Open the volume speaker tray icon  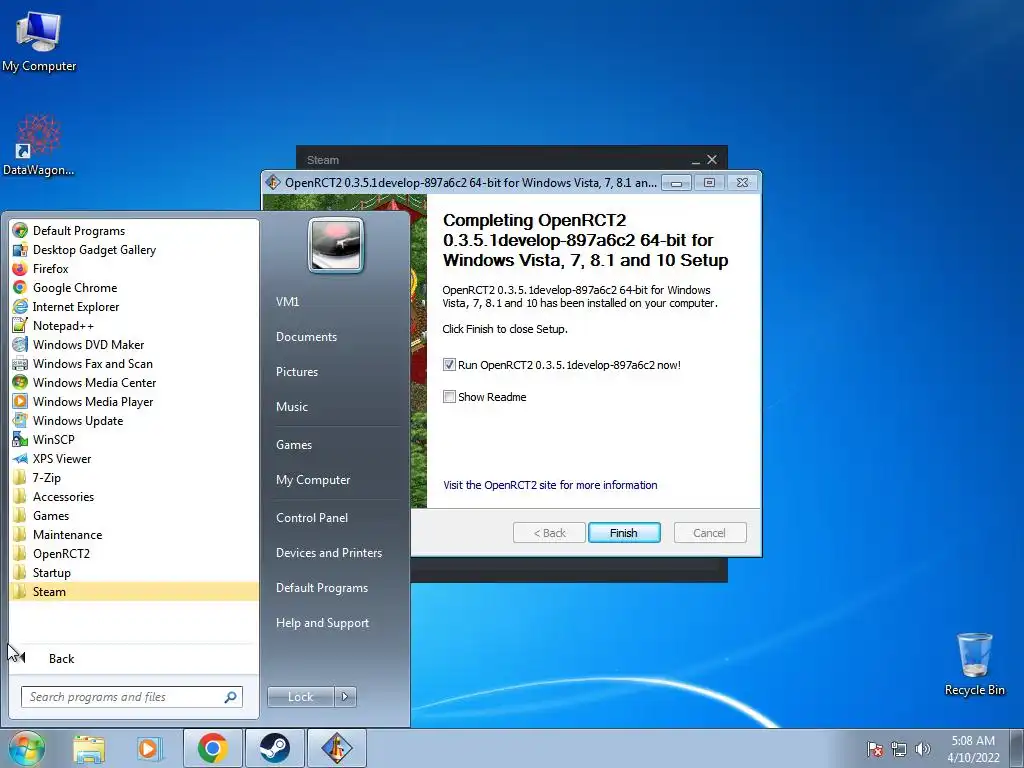(923, 749)
